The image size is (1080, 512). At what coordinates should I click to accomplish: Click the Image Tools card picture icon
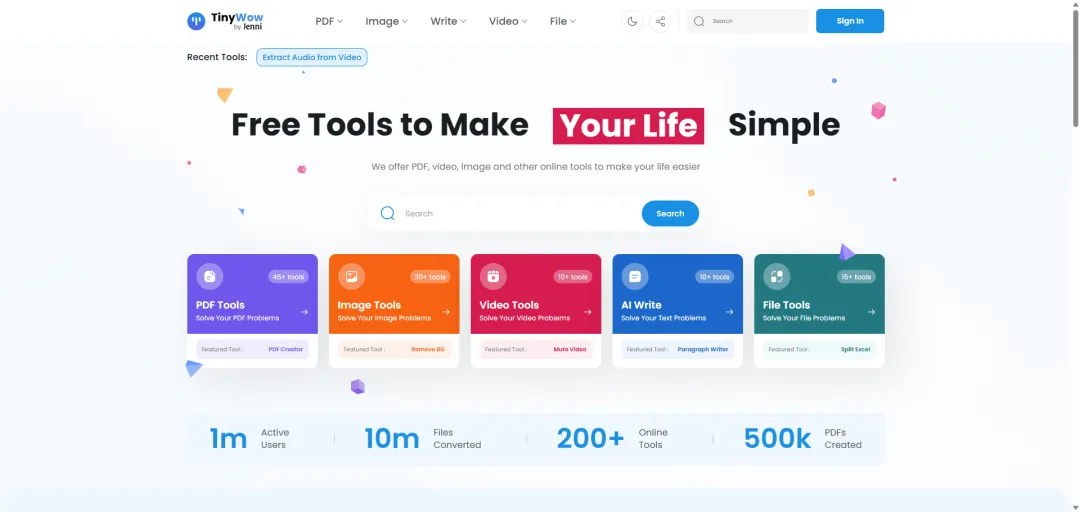click(351, 276)
